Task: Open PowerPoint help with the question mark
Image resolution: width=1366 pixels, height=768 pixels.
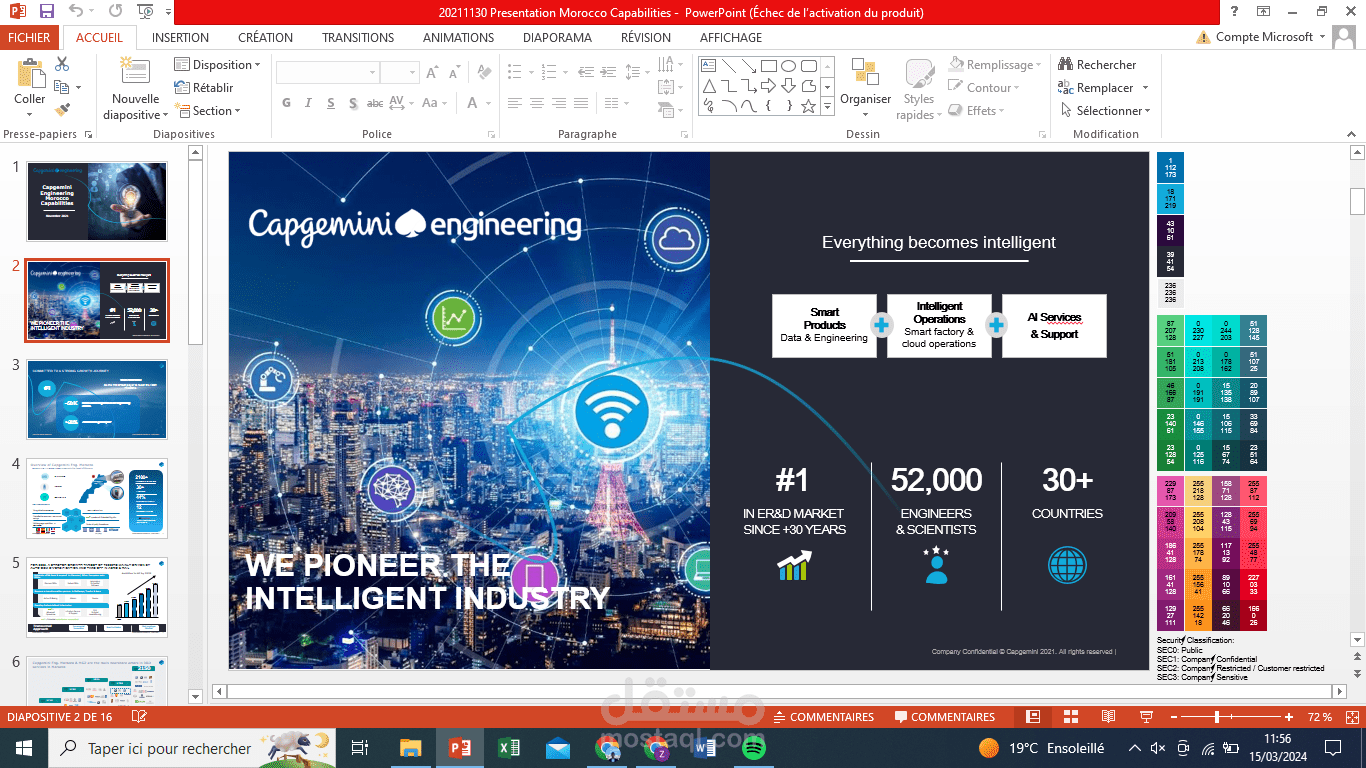Action: tap(1235, 12)
